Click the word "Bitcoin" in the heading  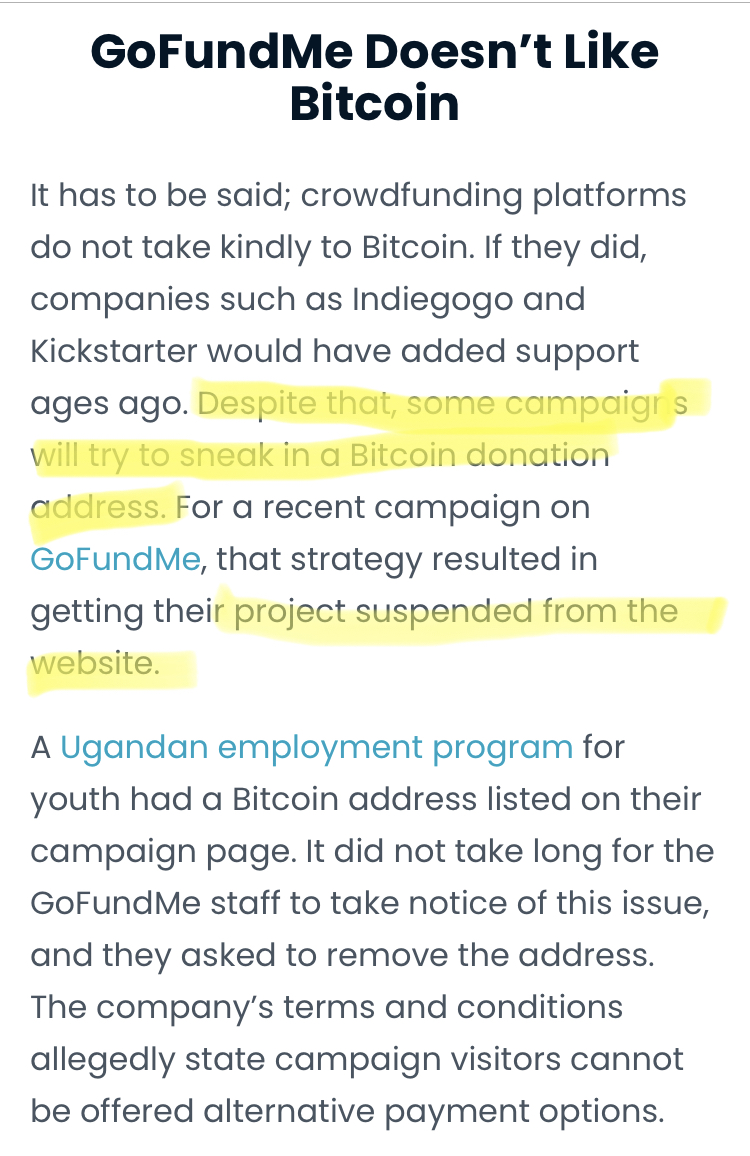[x=375, y=102]
